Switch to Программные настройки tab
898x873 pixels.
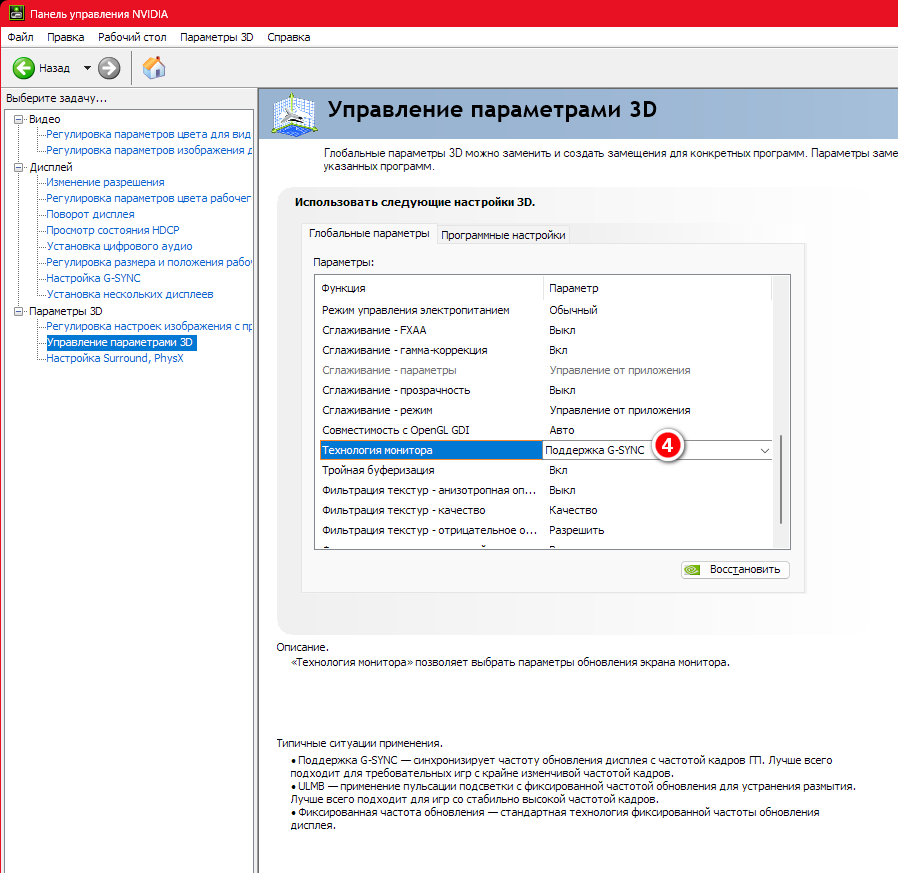pyautogui.click(x=503, y=235)
